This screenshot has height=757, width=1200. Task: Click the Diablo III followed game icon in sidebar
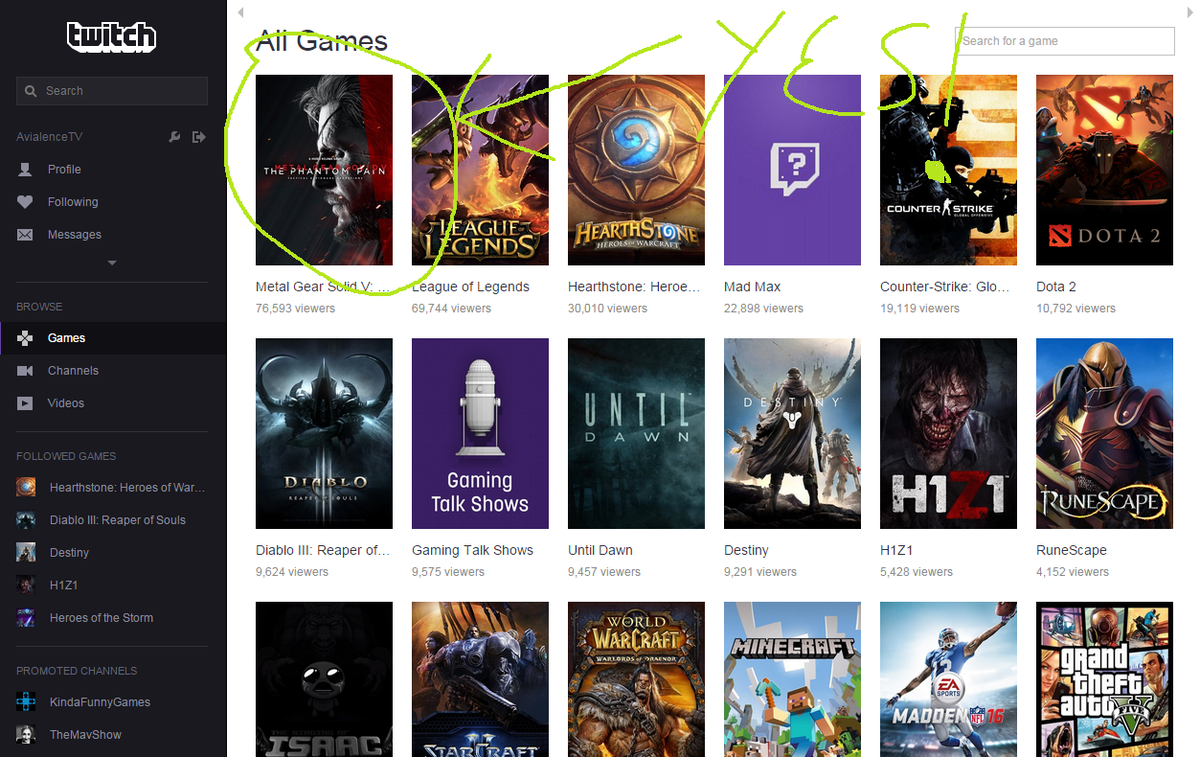coord(26,520)
